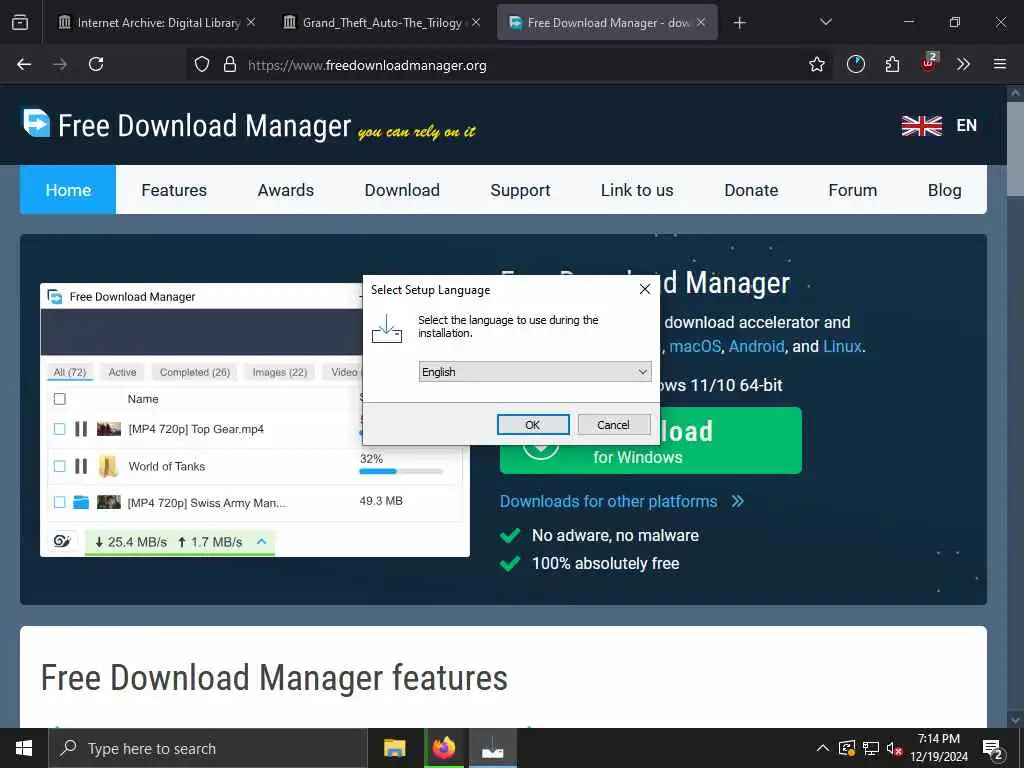Open the Link to us menu item

pos(637,190)
